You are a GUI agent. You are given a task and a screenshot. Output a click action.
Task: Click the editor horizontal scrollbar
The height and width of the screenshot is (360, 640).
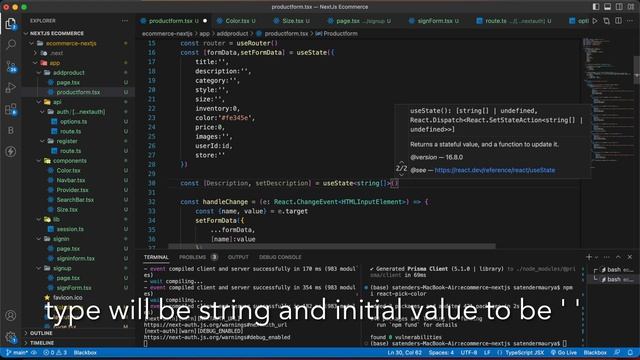click(x=332, y=247)
